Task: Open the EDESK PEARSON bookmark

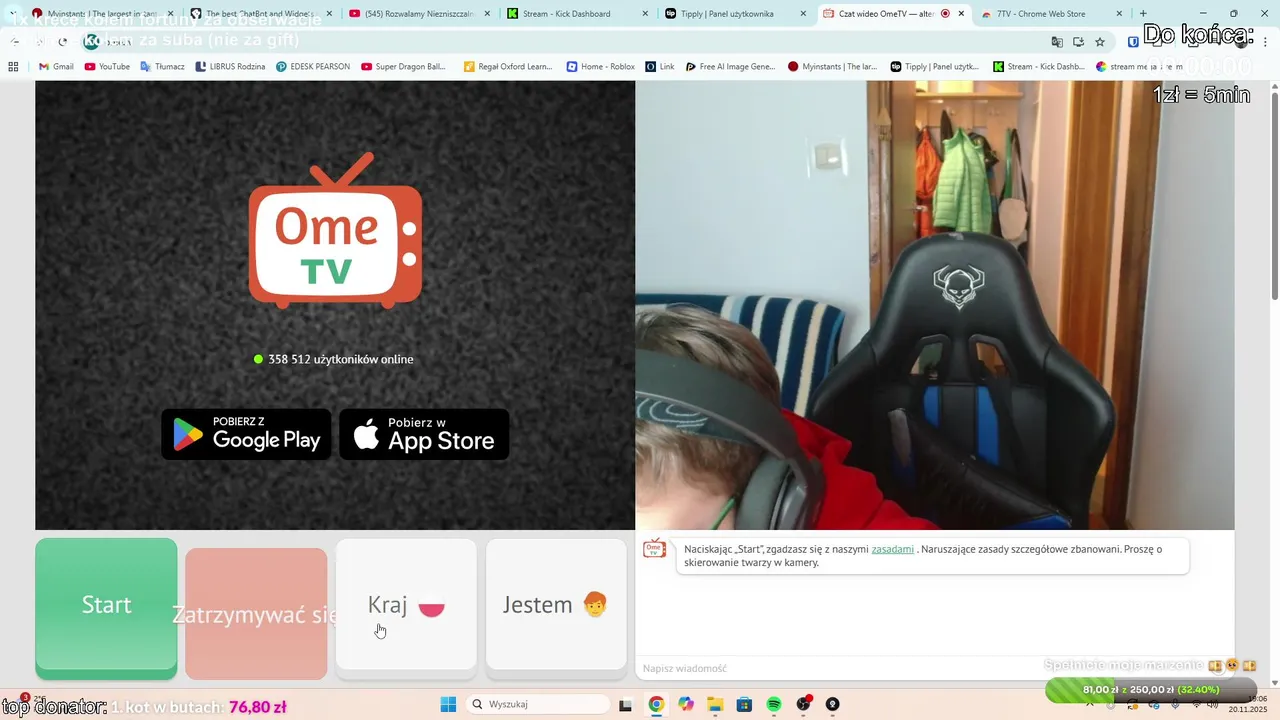Action: 313,67
